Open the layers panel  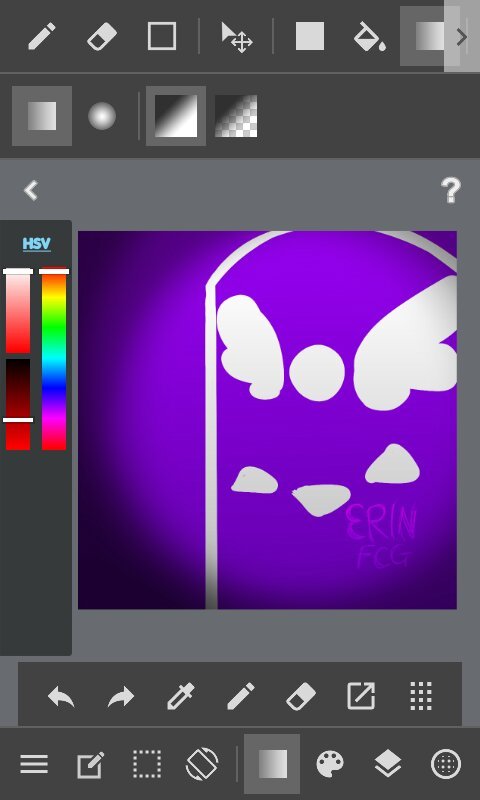pyautogui.click(x=388, y=764)
